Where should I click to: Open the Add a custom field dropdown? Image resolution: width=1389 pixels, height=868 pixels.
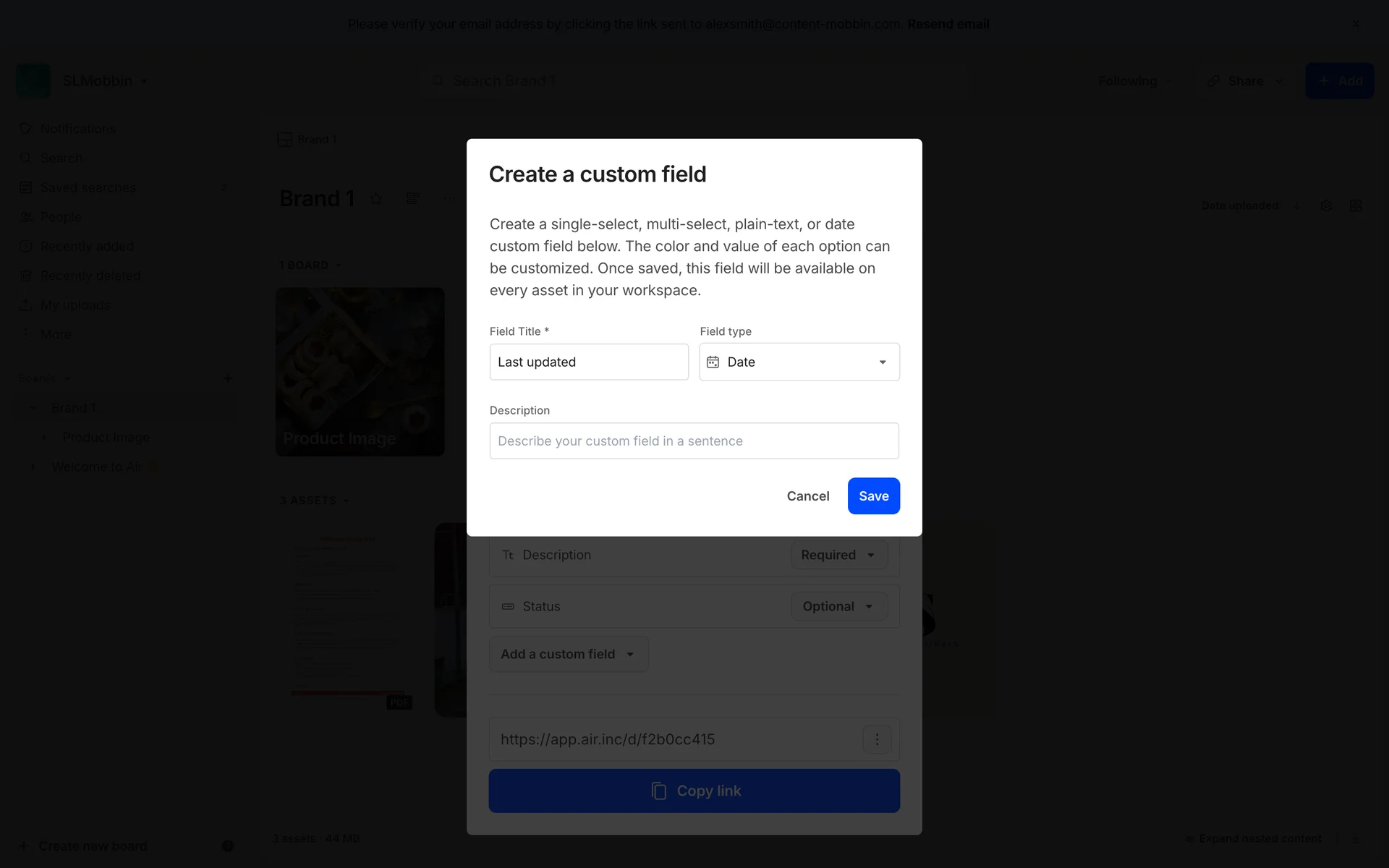coord(569,654)
